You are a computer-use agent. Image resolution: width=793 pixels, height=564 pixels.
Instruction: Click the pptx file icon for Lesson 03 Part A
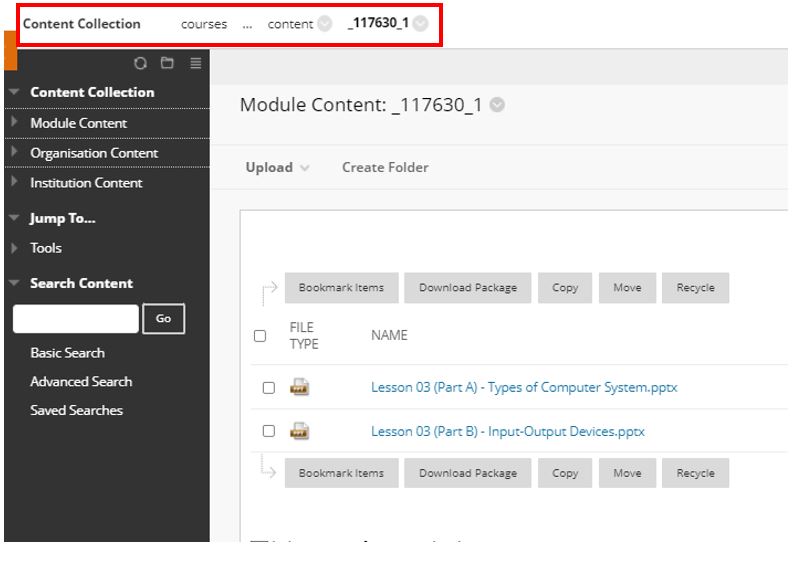299,387
